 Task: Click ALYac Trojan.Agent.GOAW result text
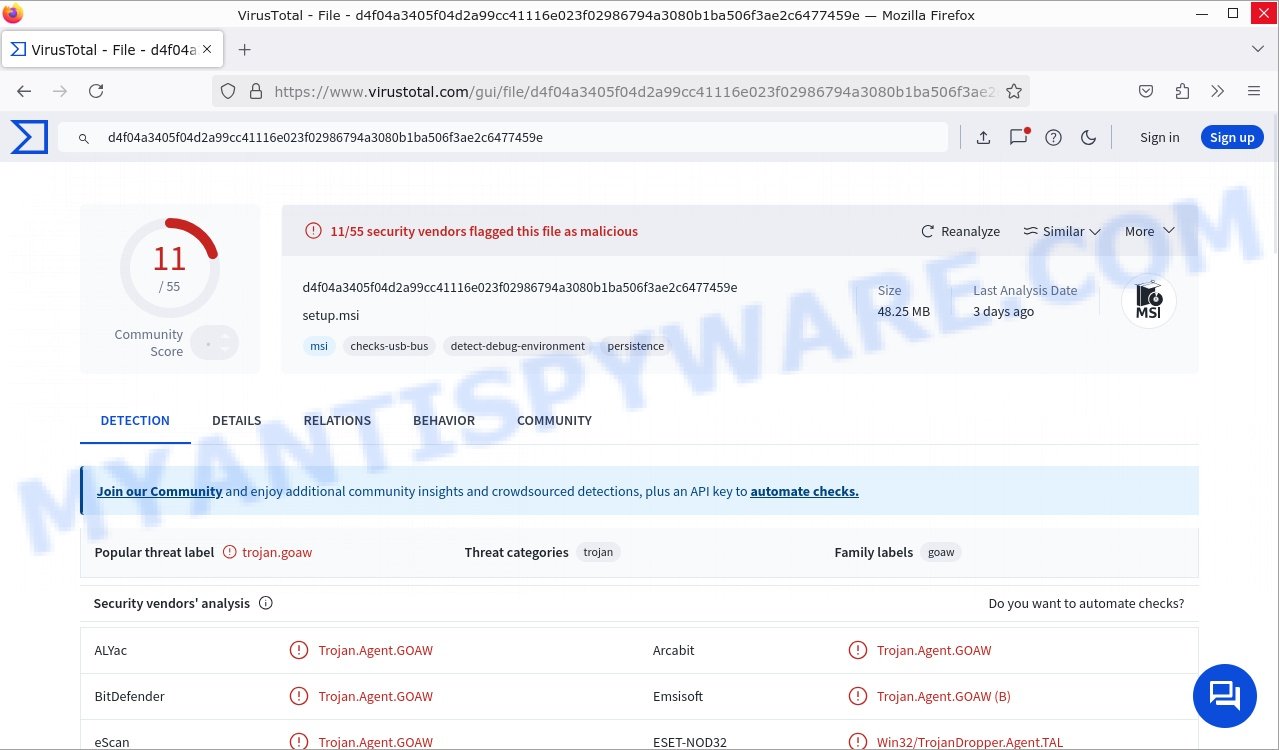point(376,650)
